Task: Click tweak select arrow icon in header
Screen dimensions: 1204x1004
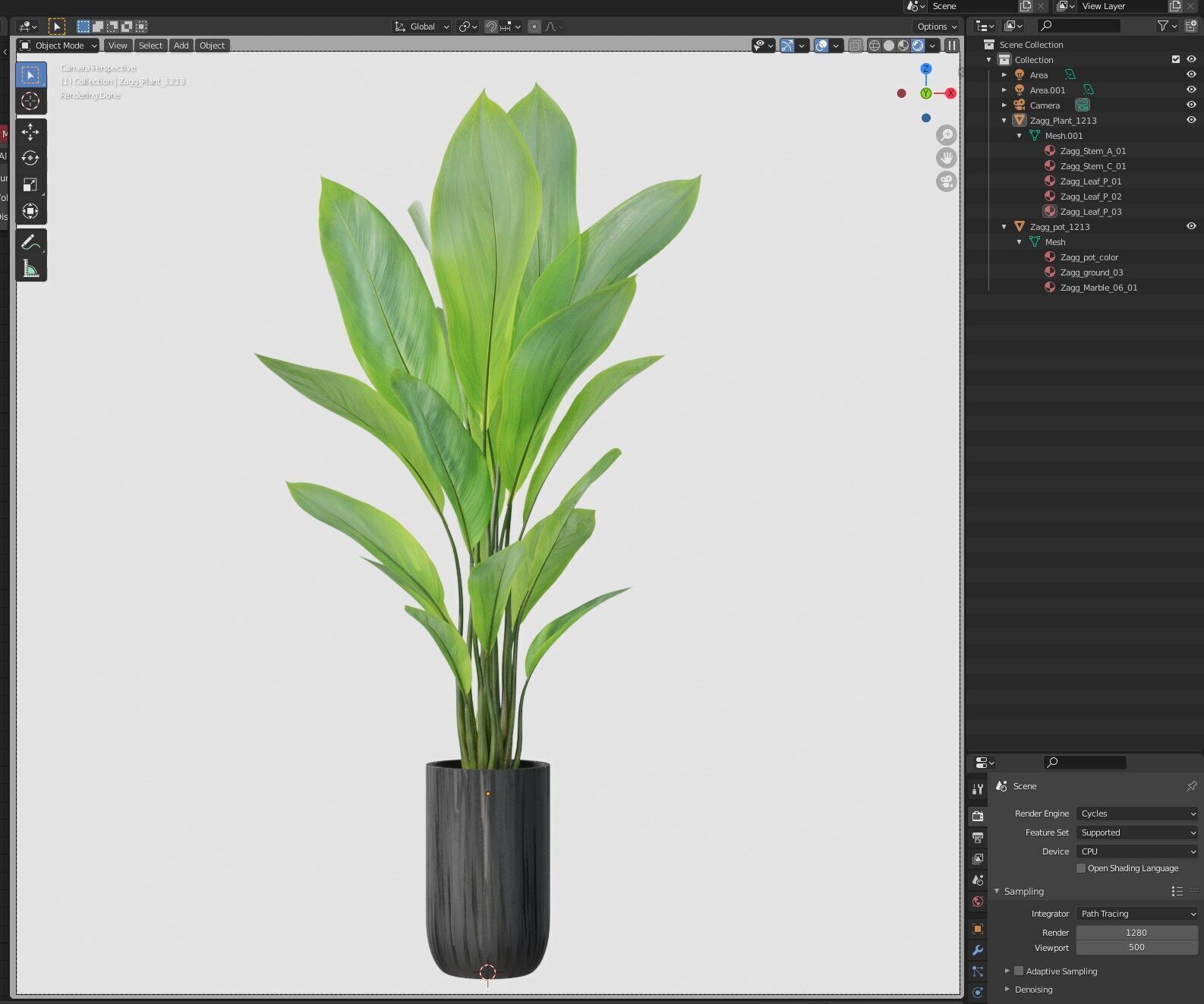Action: coord(57,27)
